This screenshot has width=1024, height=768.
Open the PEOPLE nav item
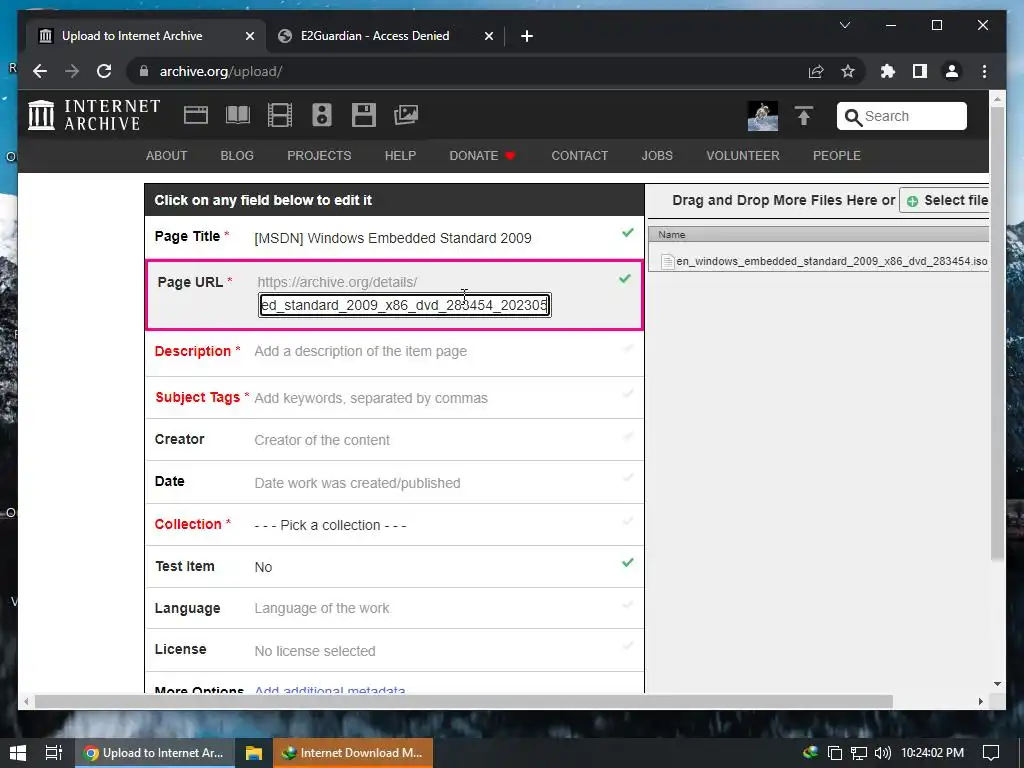click(x=837, y=155)
